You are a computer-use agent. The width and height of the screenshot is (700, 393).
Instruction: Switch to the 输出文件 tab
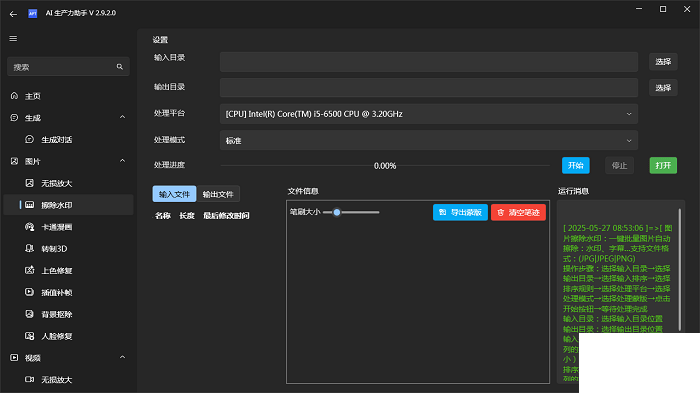point(218,194)
